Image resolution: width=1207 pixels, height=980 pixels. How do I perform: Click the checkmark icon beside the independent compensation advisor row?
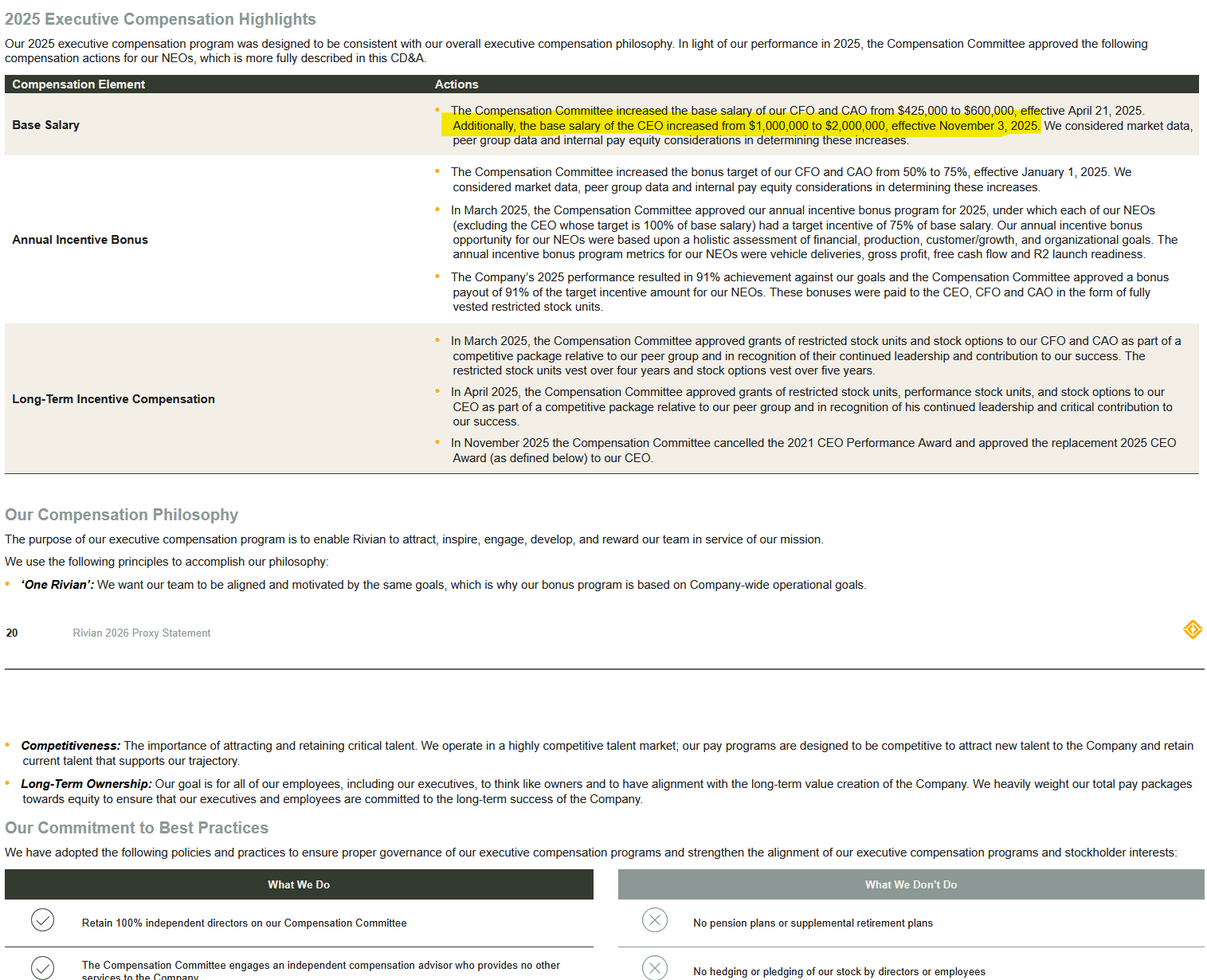[42, 967]
